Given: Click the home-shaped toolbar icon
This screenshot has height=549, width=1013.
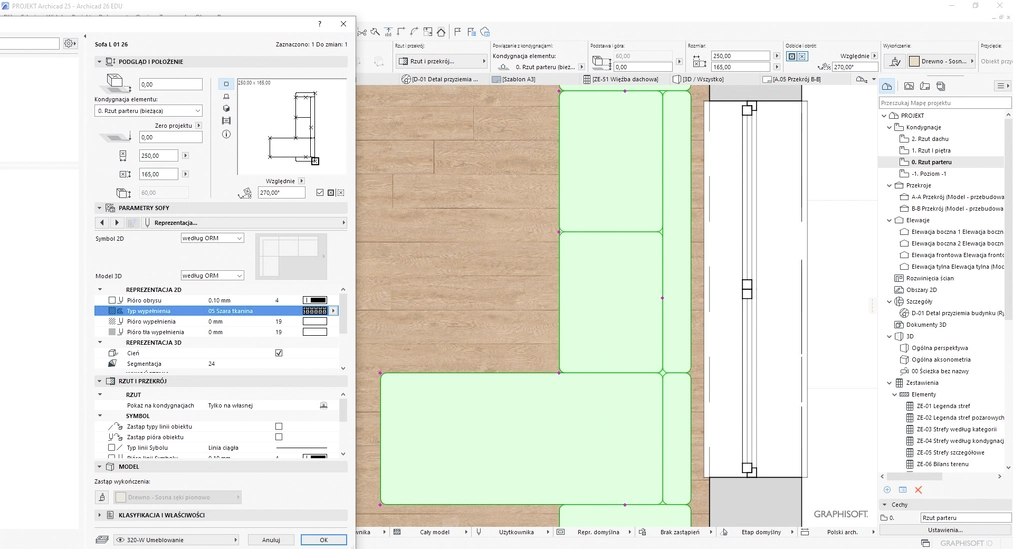Looking at the screenshot, I should (441, 32).
